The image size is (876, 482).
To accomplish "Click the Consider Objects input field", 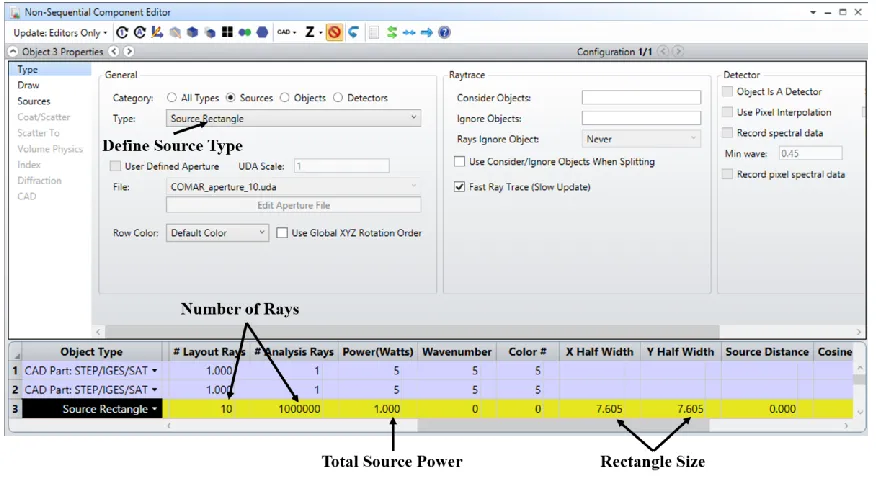I will [x=641, y=98].
